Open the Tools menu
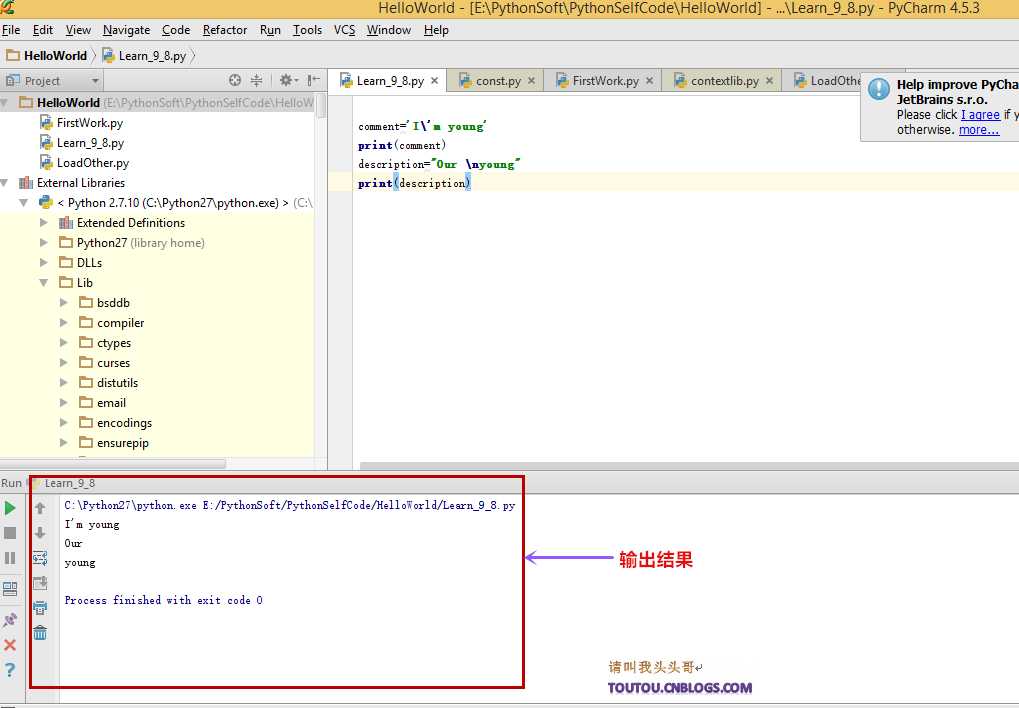 (307, 30)
